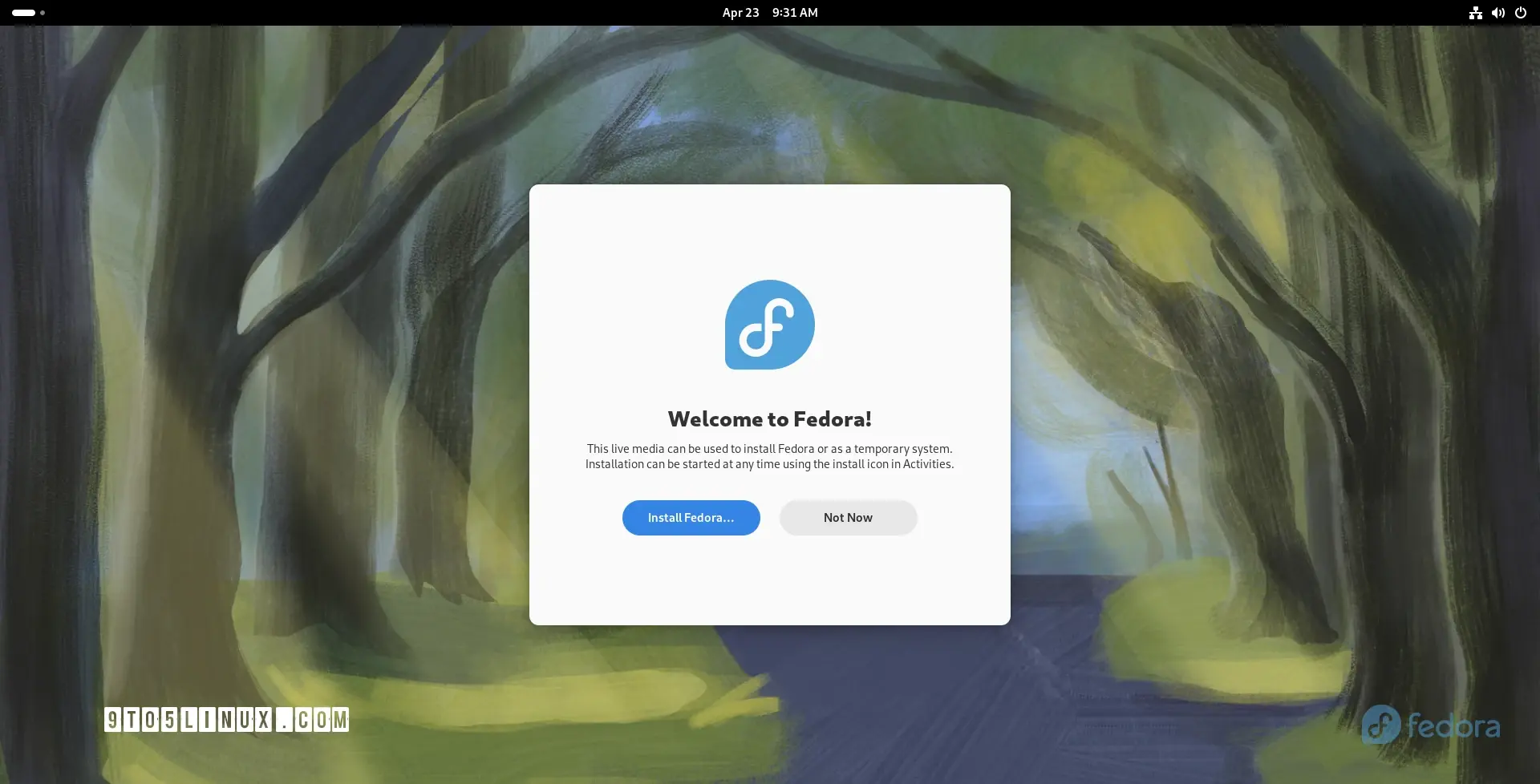The width and height of the screenshot is (1540, 784).
Task: Start installation with Install Fedora… button
Action: 691,518
